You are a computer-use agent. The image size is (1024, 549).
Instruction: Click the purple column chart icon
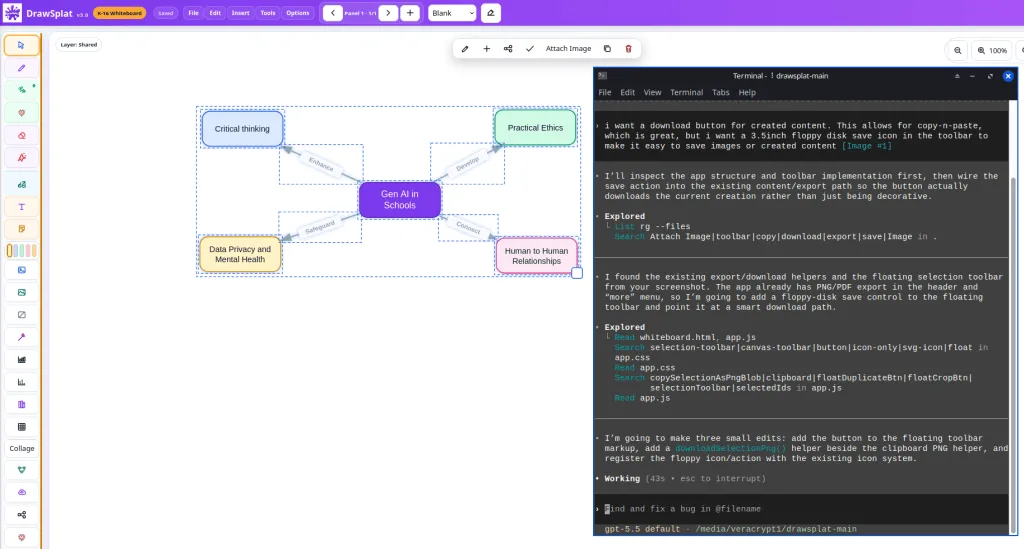coord(22,405)
